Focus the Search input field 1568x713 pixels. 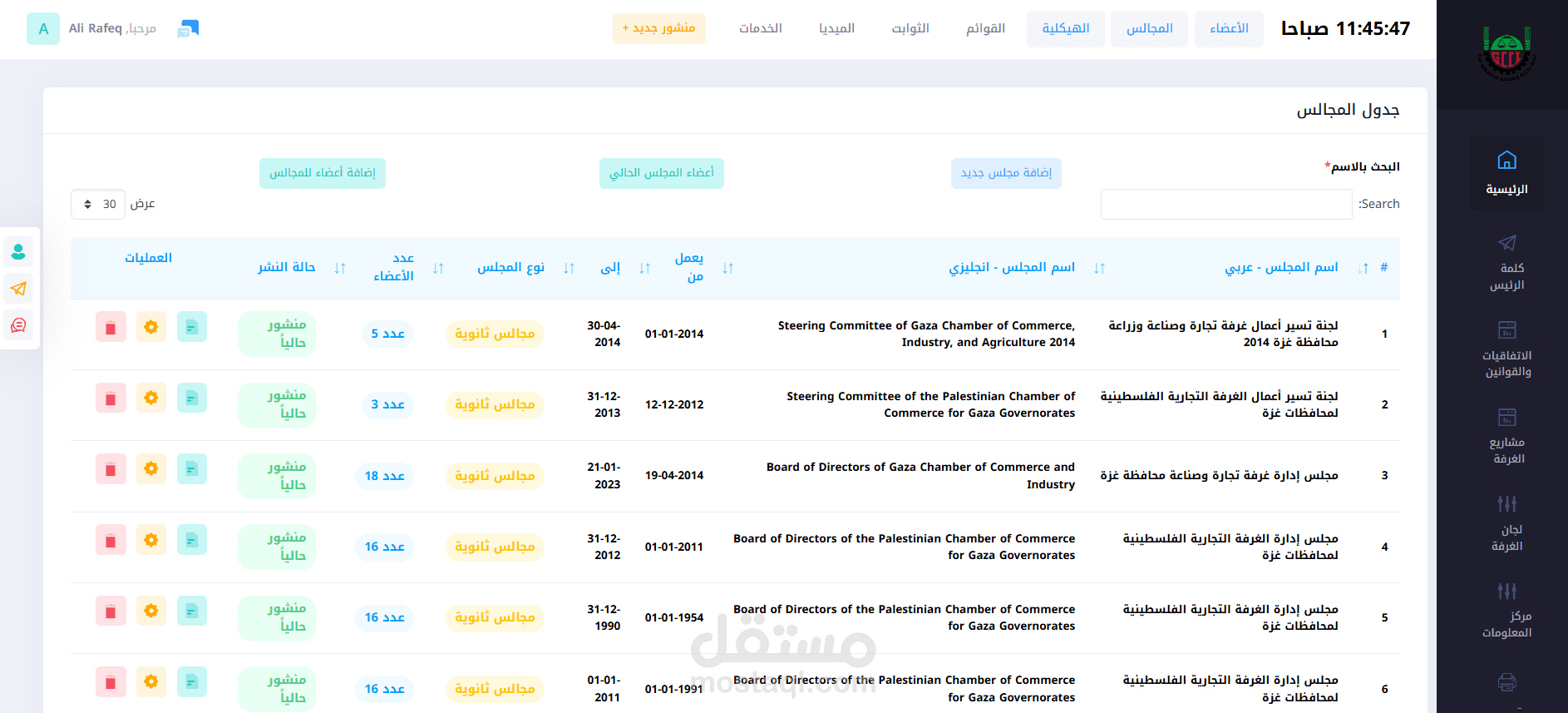click(1226, 204)
